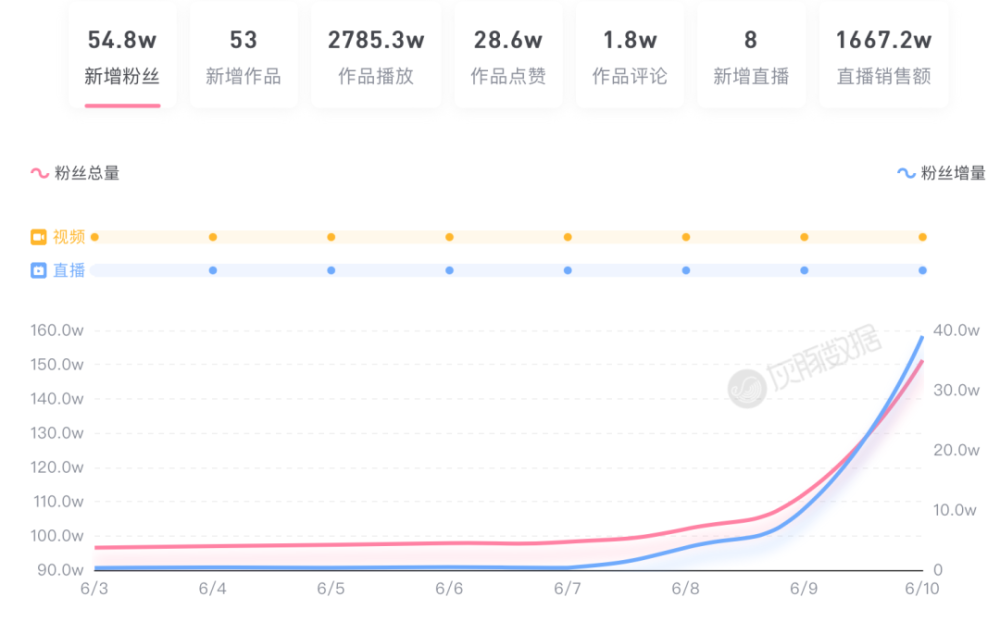Screen dimensions: 1000x622
Task: Click the 视频 marker at 6/4
Action: click(x=213, y=237)
